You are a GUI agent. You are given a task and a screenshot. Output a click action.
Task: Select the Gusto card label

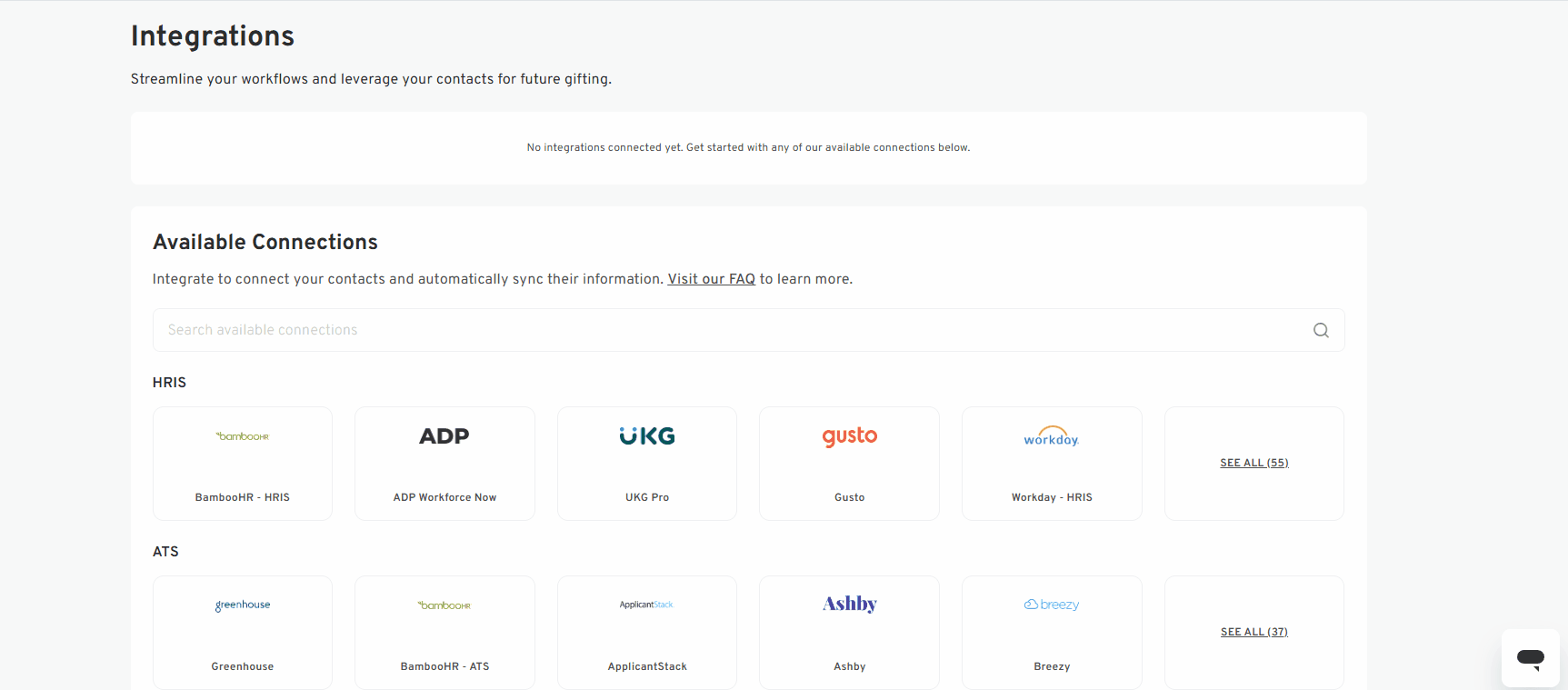point(850,497)
